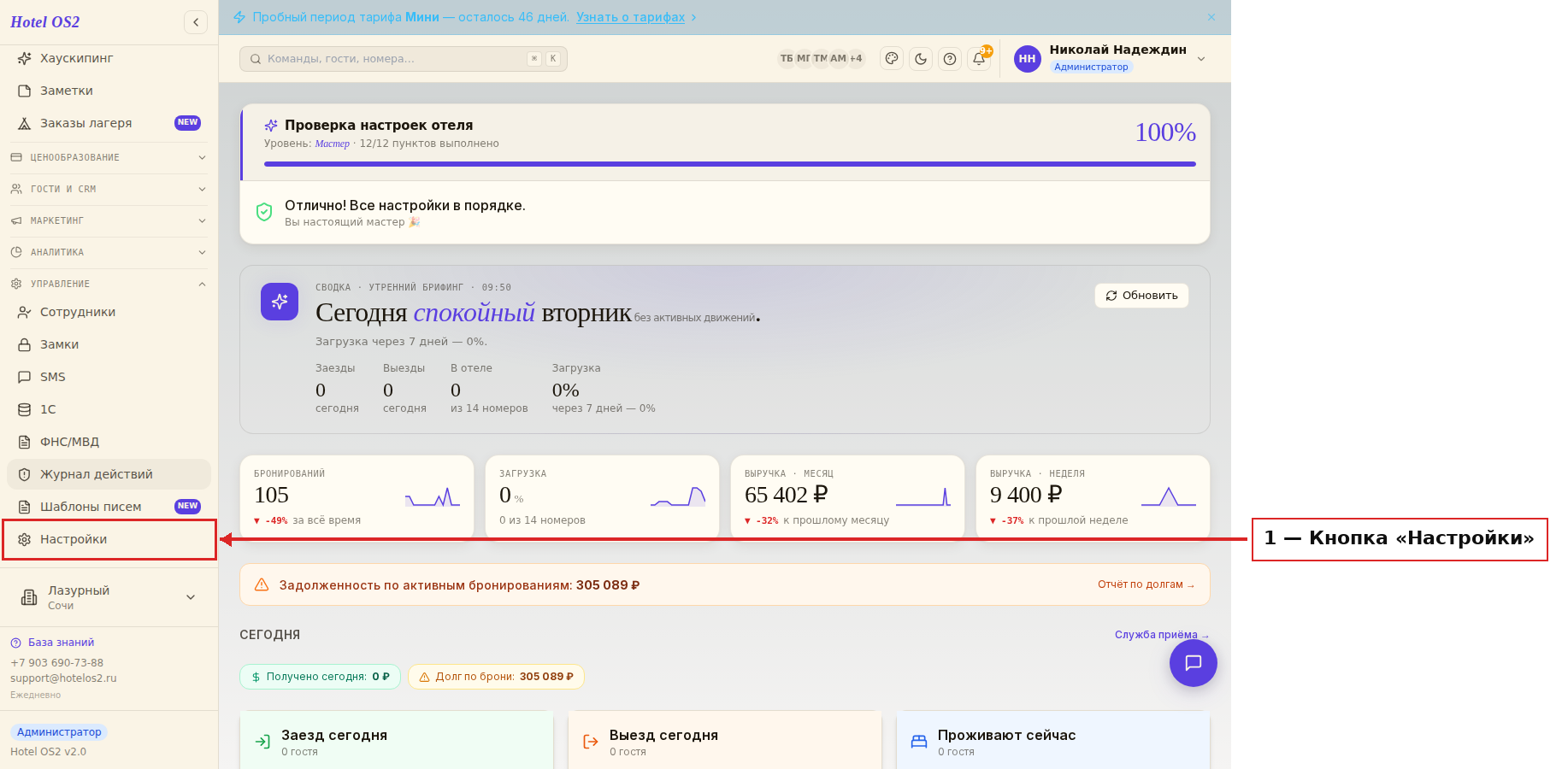The width and height of the screenshot is (1568, 769).
Task: Open the chat bubble floating button
Action: (x=1194, y=663)
